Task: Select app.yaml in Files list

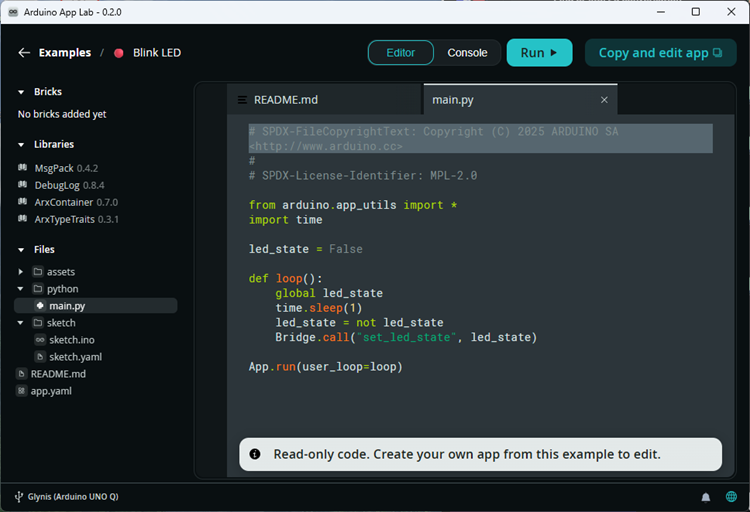Action: click(50, 391)
